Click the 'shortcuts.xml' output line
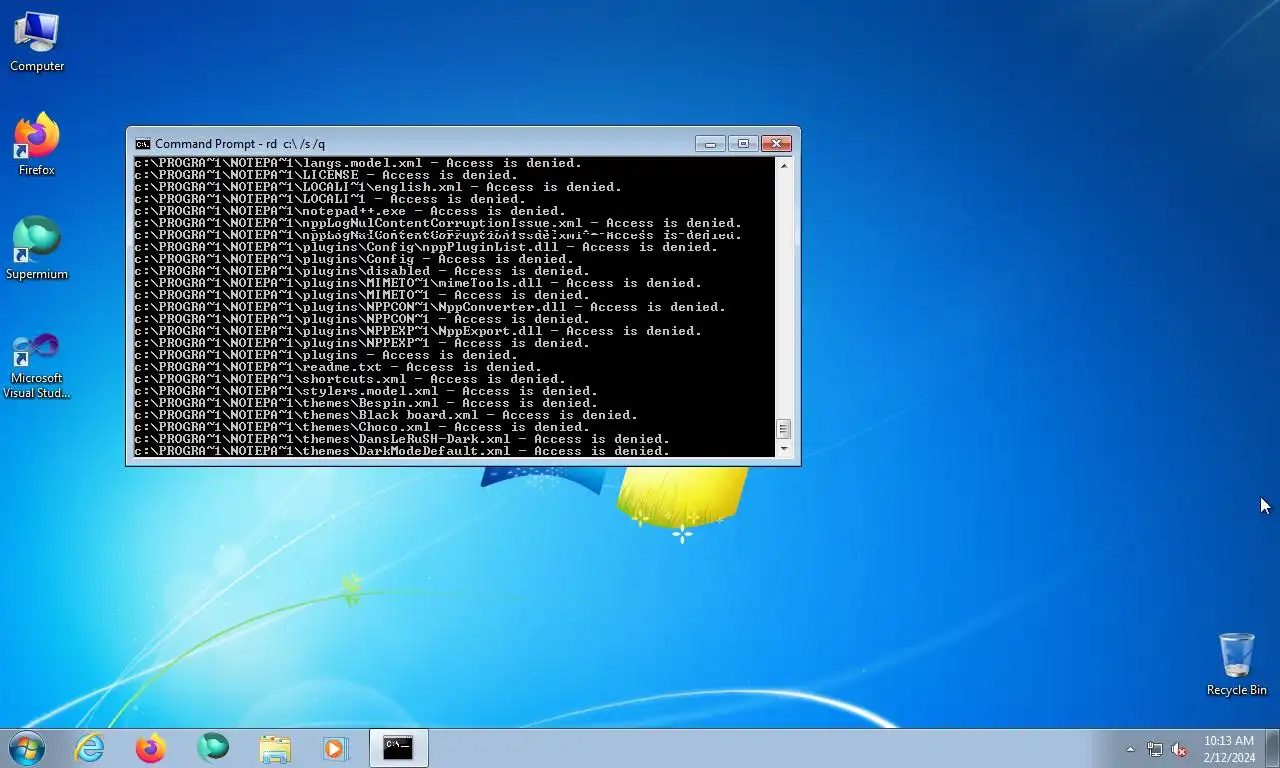Screen dimensions: 1280x768 (x=350, y=379)
